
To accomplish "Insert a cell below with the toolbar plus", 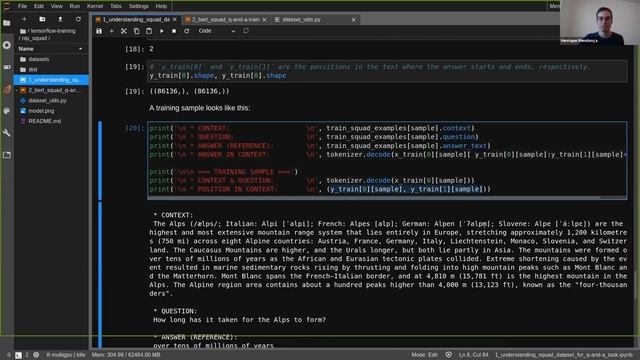I will pyautogui.click(x=111, y=31).
